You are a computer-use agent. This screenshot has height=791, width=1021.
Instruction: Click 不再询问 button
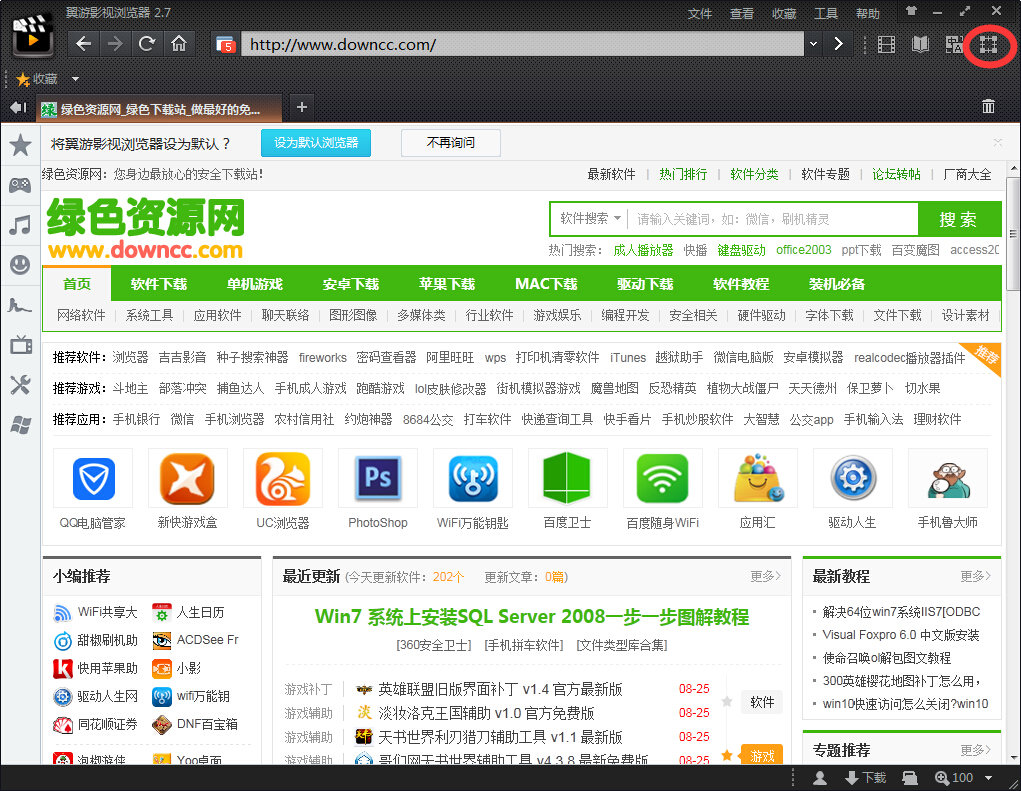451,143
